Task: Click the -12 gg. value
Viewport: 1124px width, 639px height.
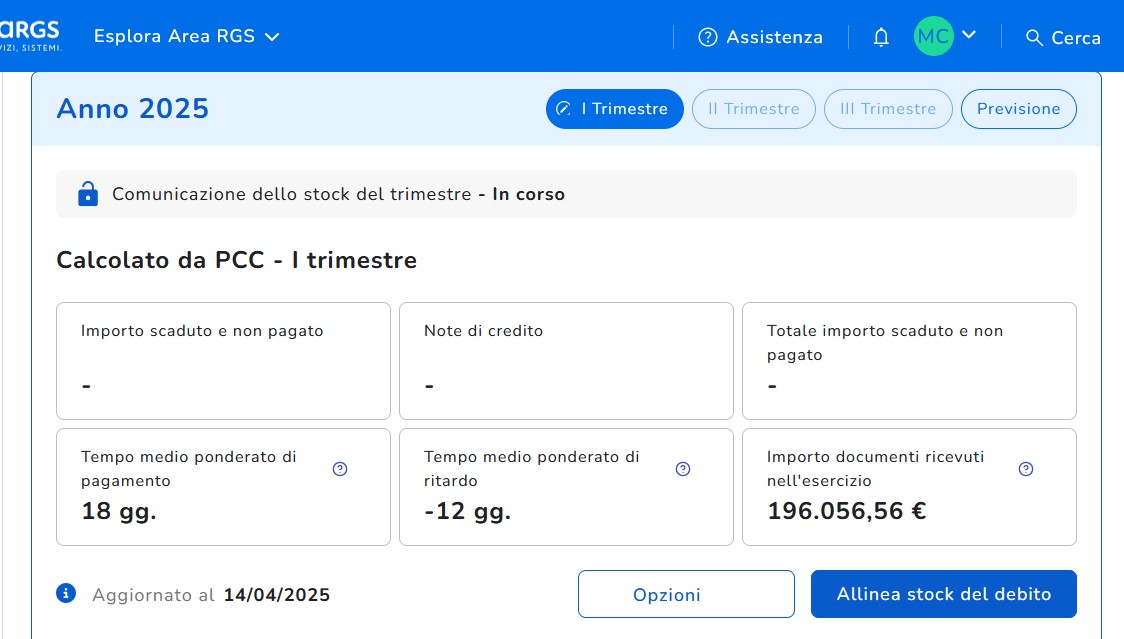Action: [467, 511]
